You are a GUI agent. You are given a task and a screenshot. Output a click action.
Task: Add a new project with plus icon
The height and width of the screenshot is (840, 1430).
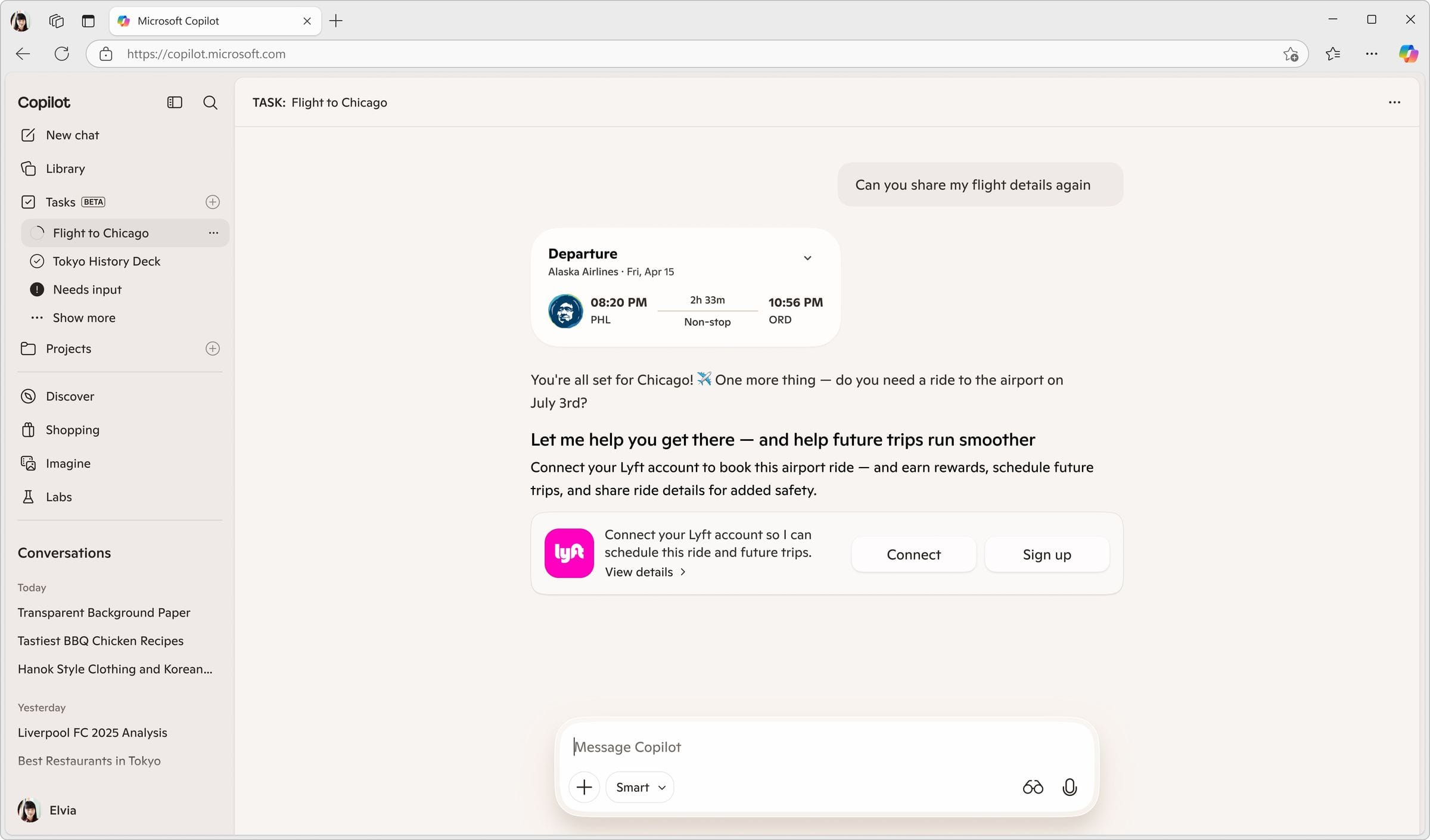click(213, 349)
